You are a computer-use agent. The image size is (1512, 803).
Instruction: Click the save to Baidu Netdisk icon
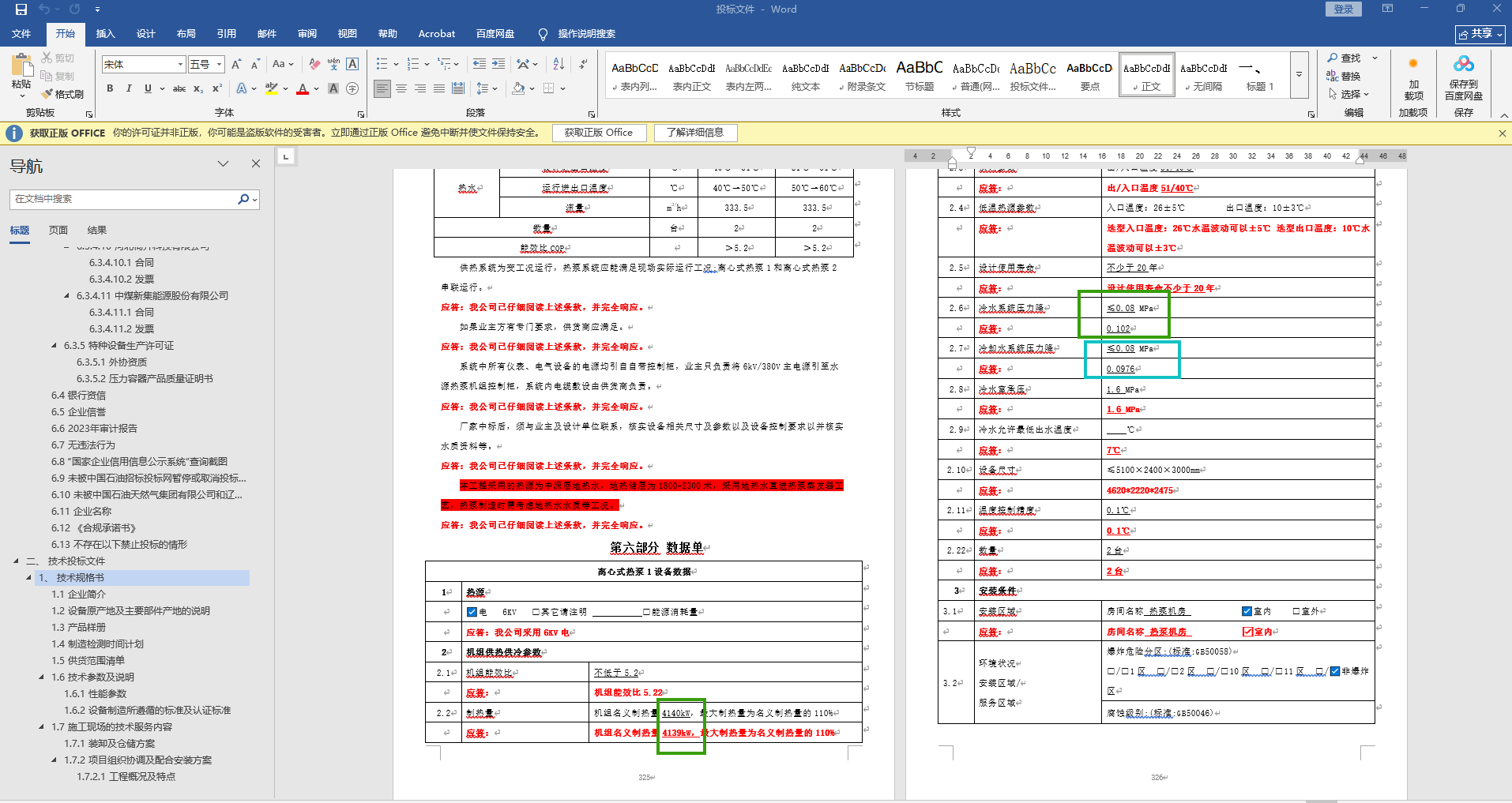click(x=1464, y=64)
